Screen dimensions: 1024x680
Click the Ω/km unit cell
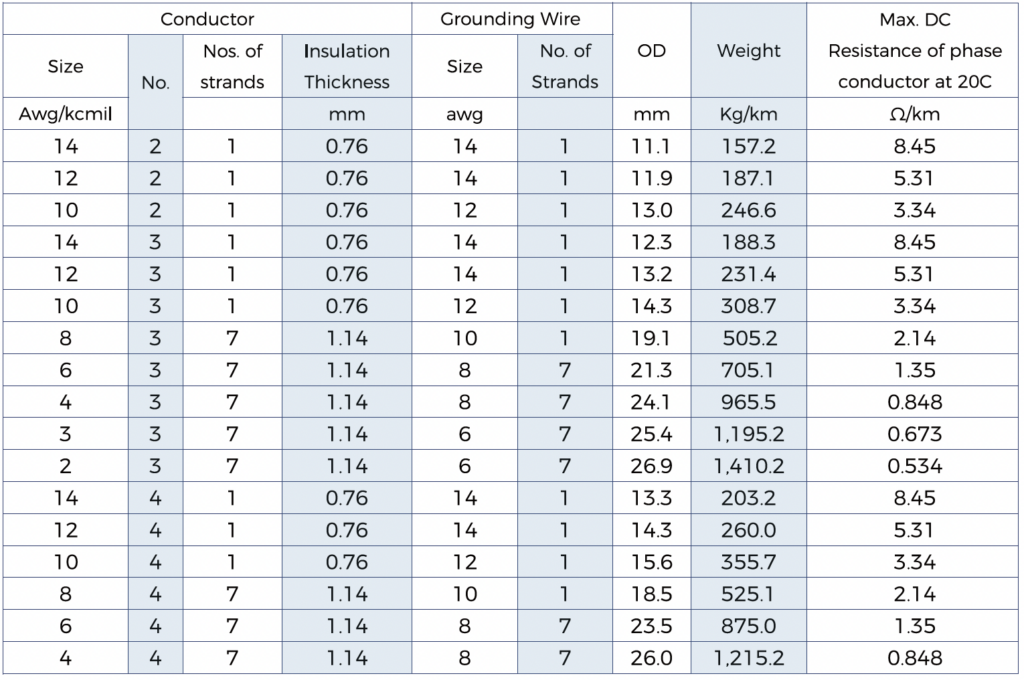coord(914,114)
